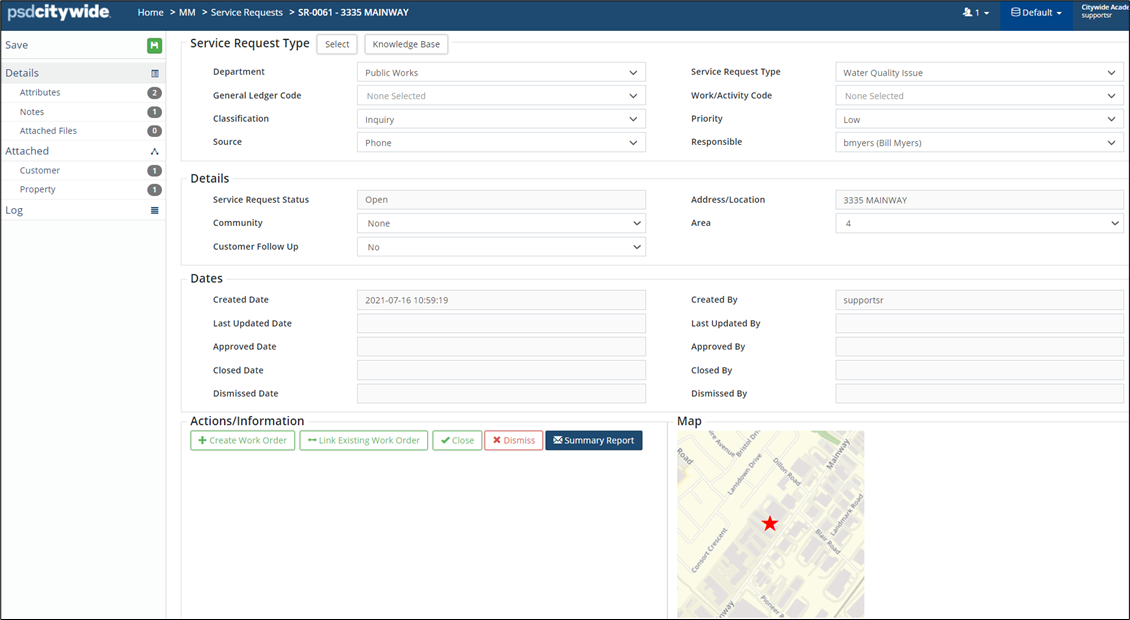Go to Service Requests breadcrumb
The width and height of the screenshot is (1130, 620).
tap(247, 13)
